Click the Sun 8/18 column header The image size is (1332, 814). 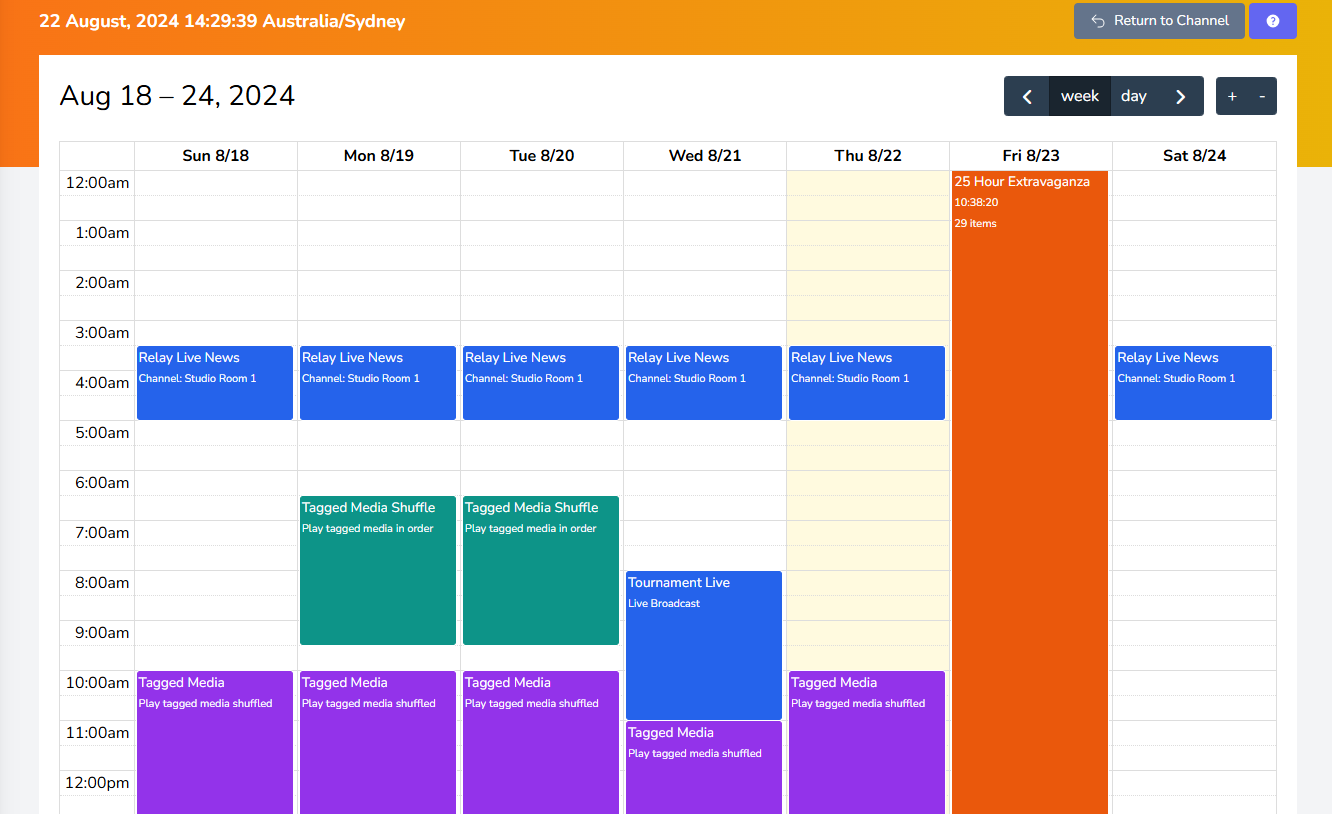pos(215,156)
